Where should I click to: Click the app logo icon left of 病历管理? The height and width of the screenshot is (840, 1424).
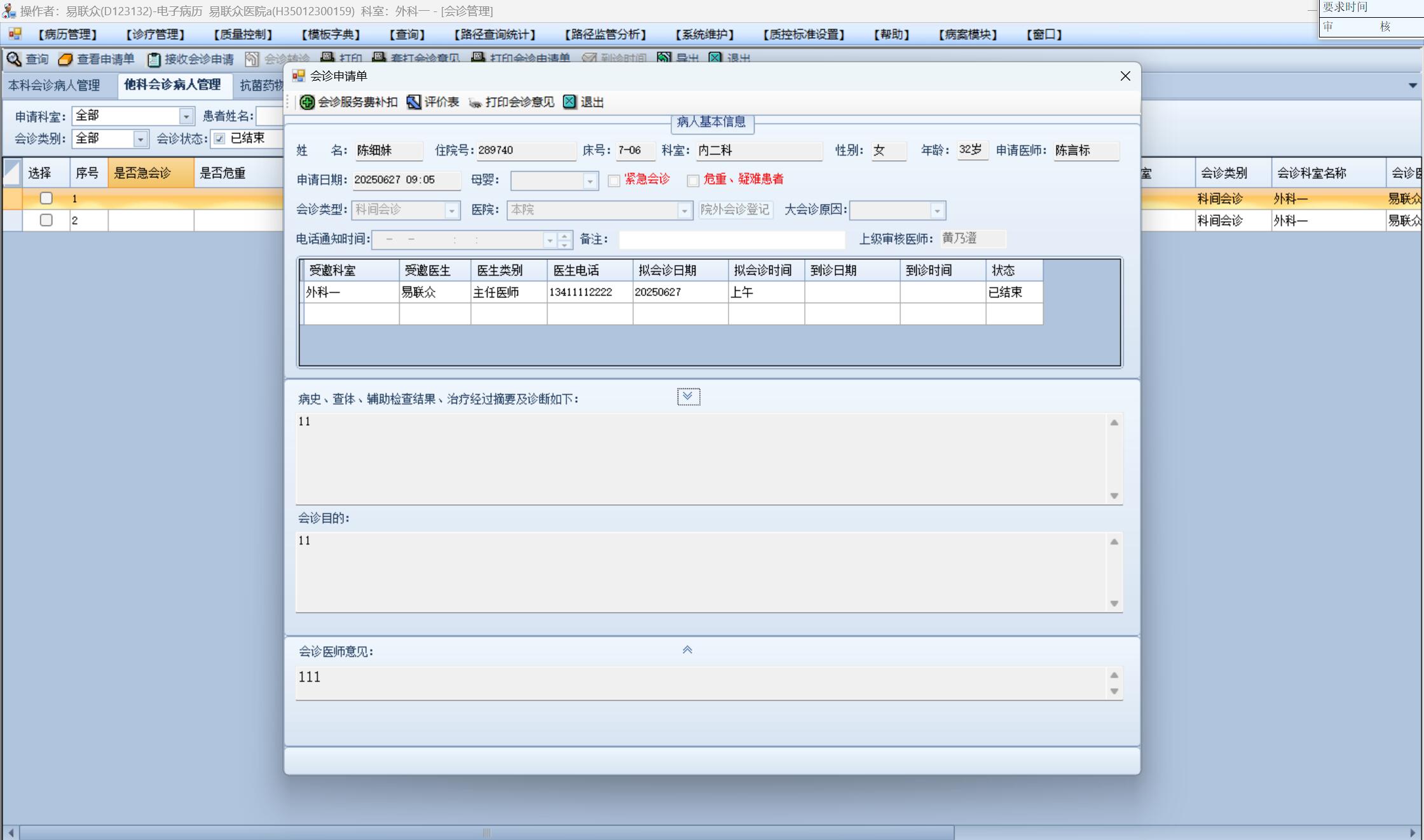(x=15, y=34)
